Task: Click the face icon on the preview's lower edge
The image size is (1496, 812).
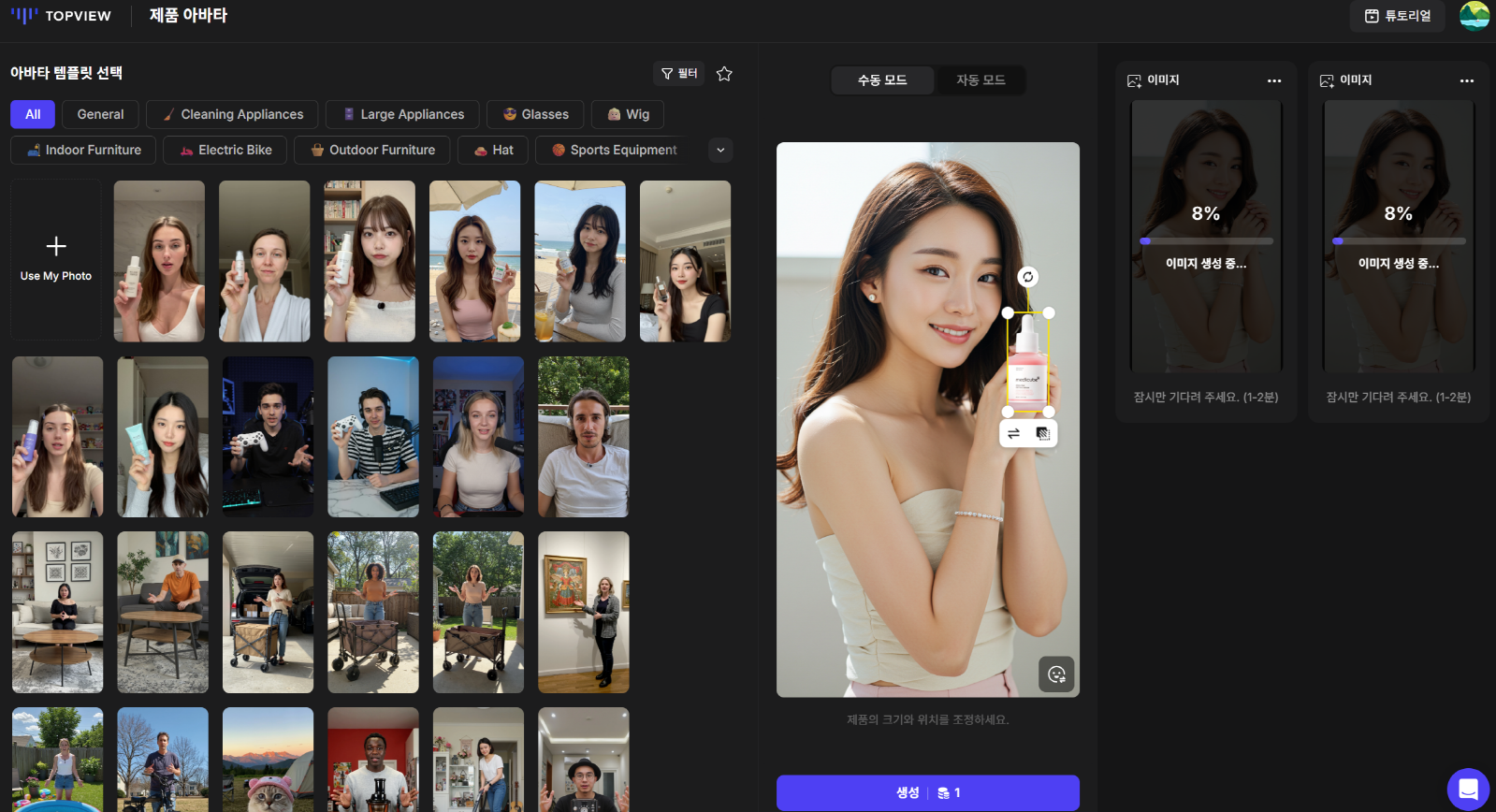Action: click(x=1056, y=674)
